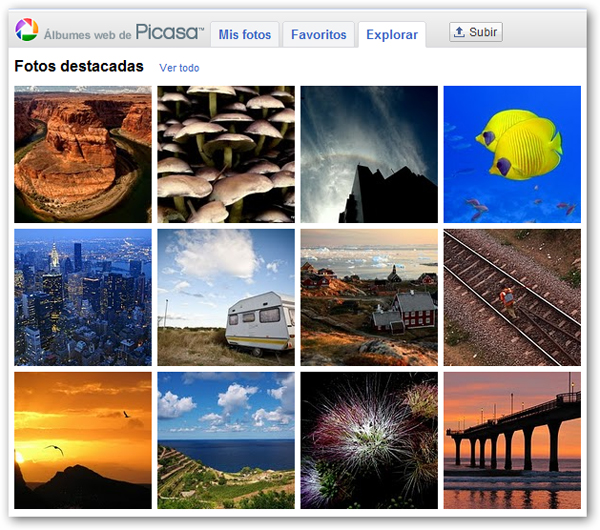View the red houses by icy sea photo
The image size is (600, 530).
(x=369, y=297)
